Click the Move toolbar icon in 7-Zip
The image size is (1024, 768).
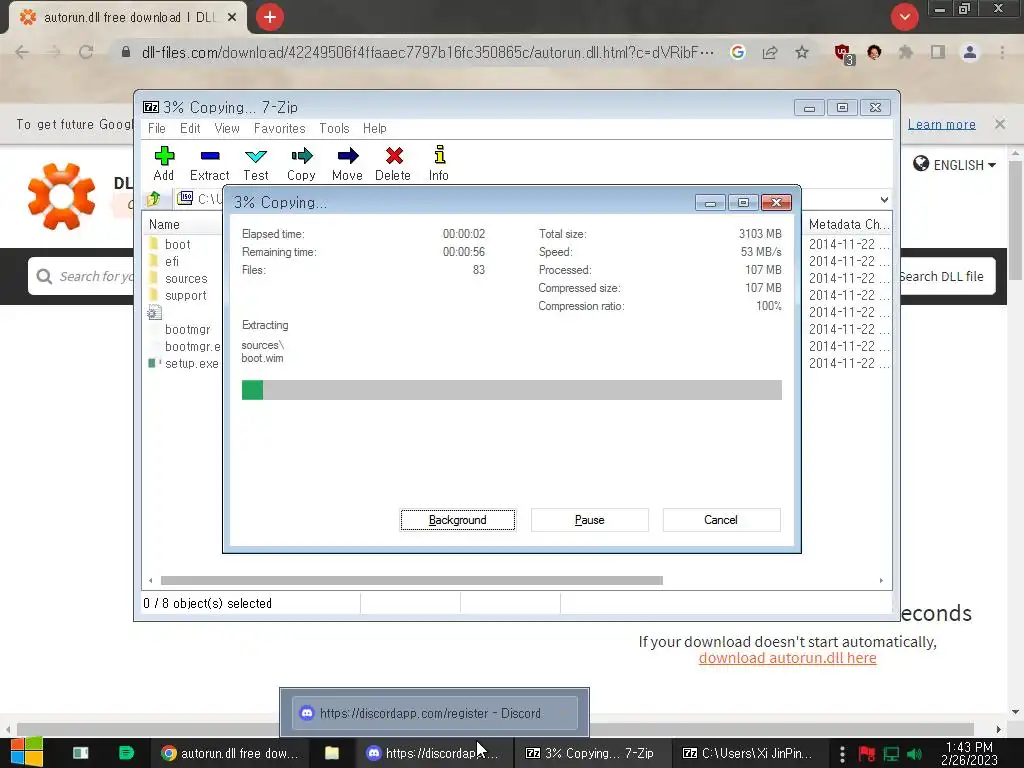pos(347,163)
